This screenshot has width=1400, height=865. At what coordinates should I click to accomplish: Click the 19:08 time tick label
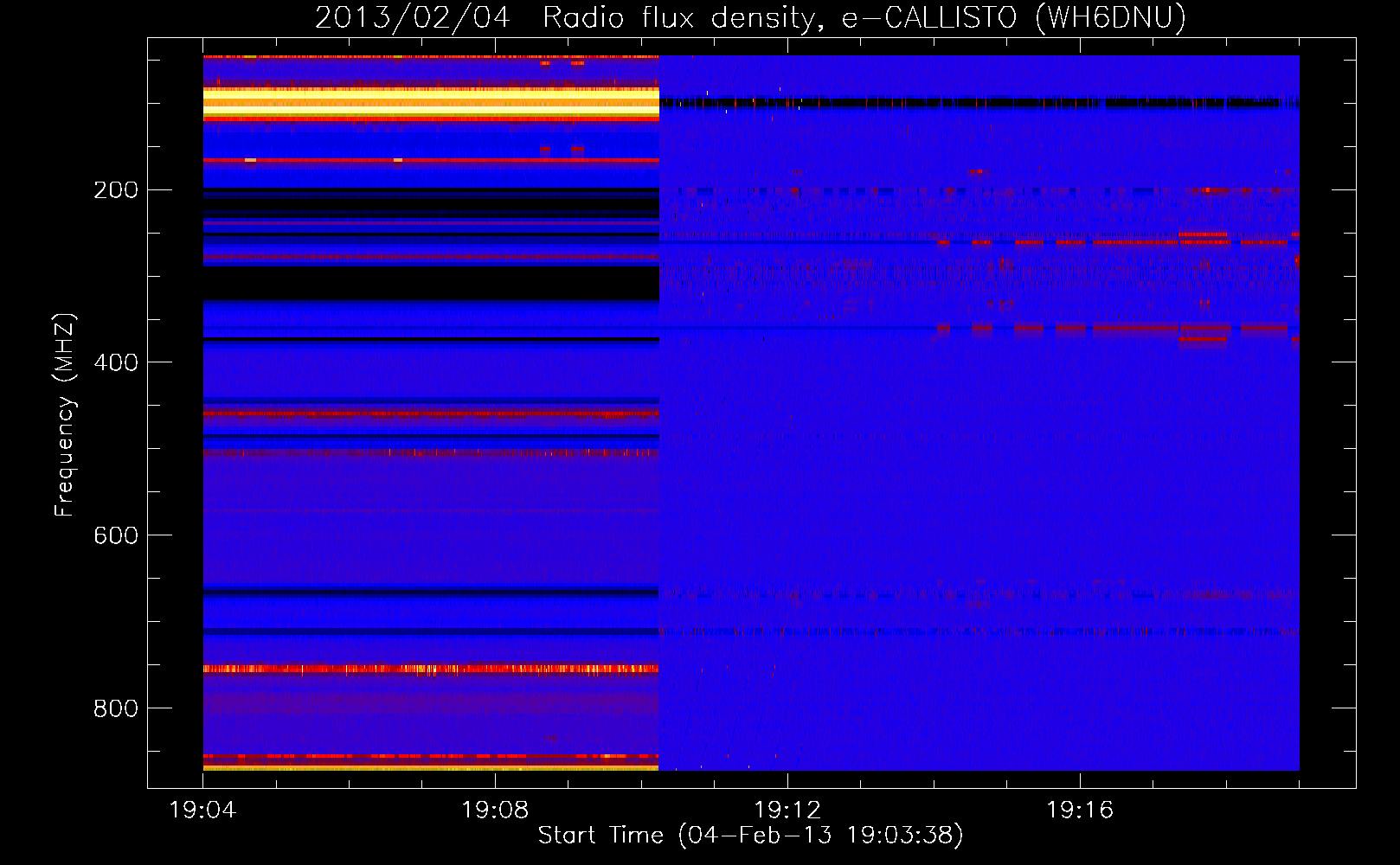coord(495,811)
